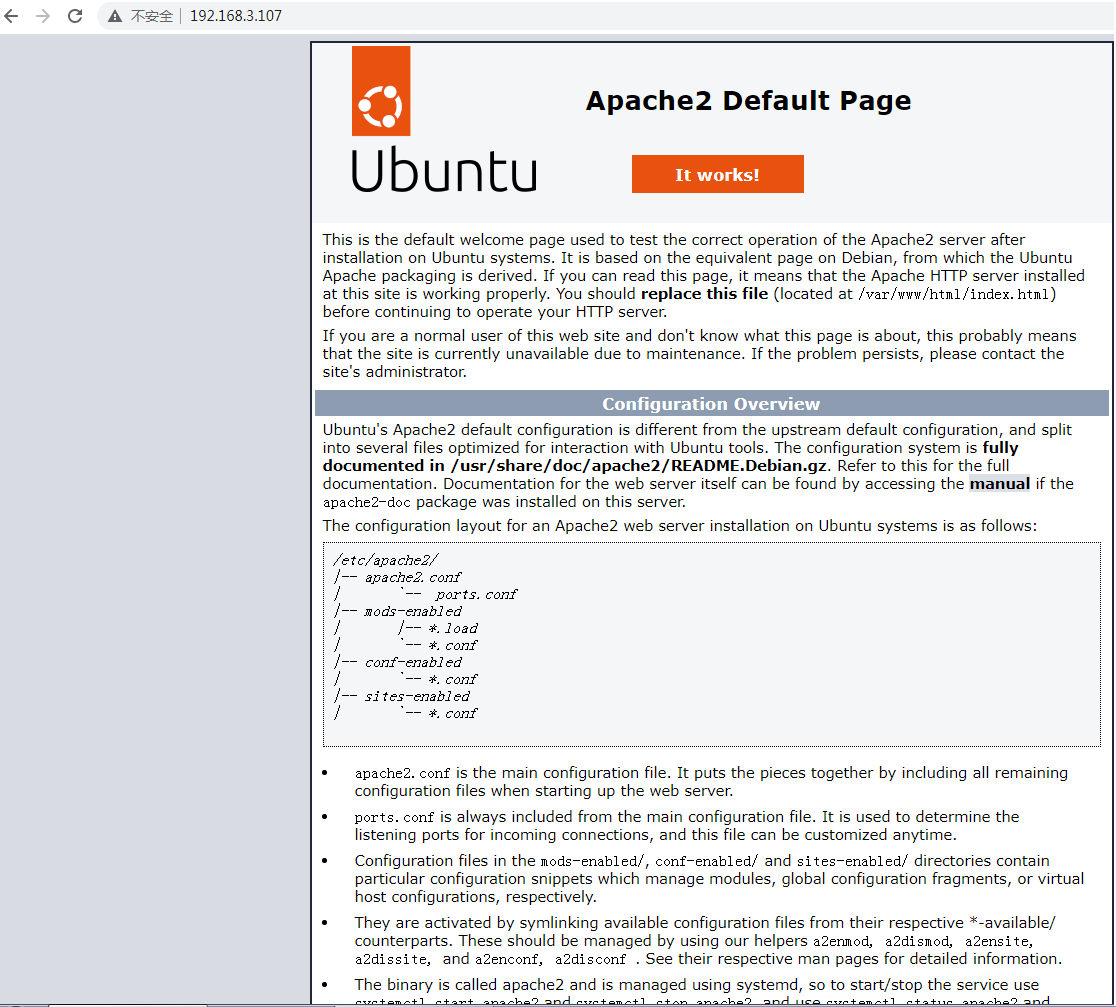This screenshot has width=1116, height=1007.
Task: Reload the page with the refresh icon
Action: click(x=75, y=16)
